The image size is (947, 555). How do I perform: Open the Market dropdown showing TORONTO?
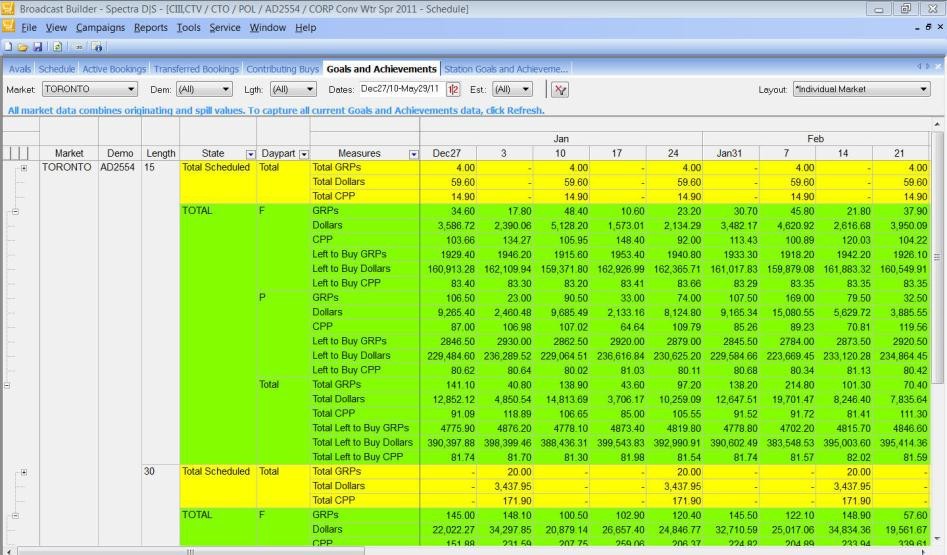coord(90,89)
